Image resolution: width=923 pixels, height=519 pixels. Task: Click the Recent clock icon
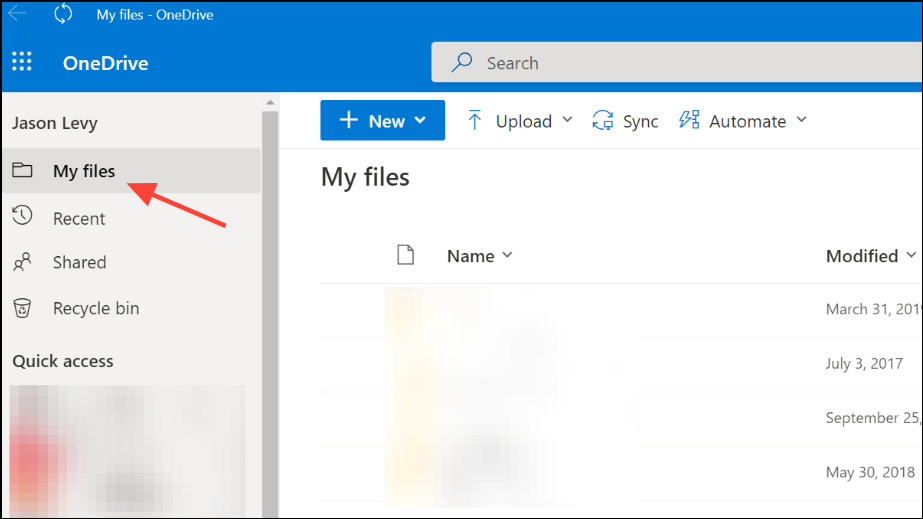tap(22, 215)
